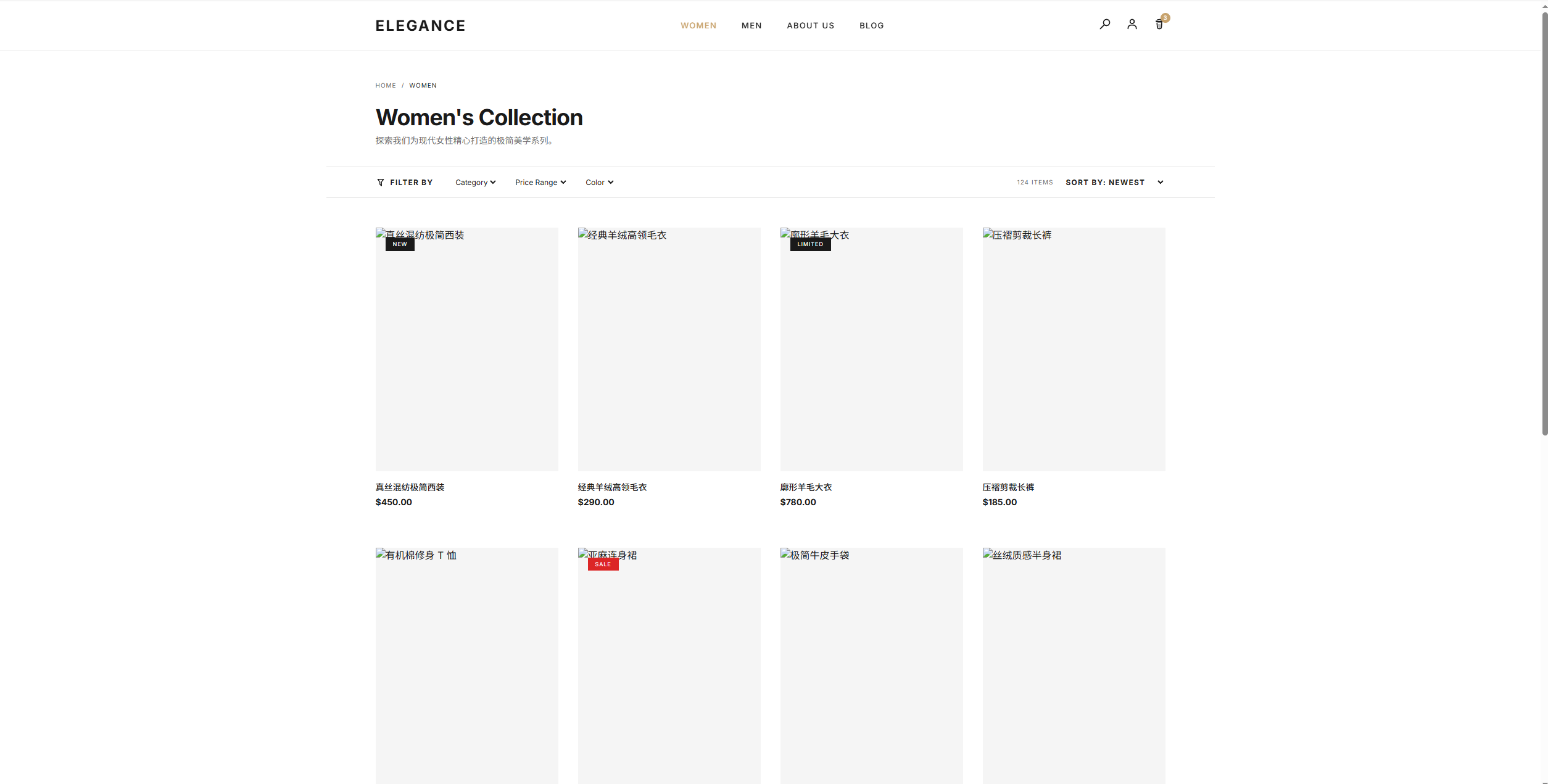Click the 真丝混纺极简西装 product title

point(410,487)
